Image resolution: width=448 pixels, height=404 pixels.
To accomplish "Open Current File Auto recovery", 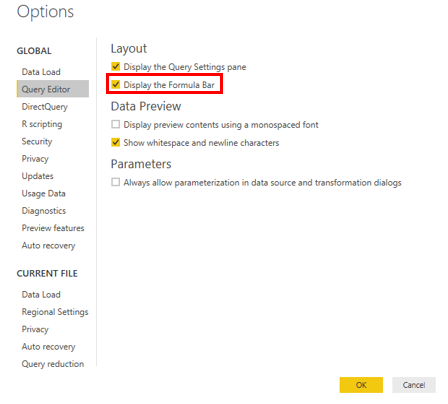I will click(49, 346).
